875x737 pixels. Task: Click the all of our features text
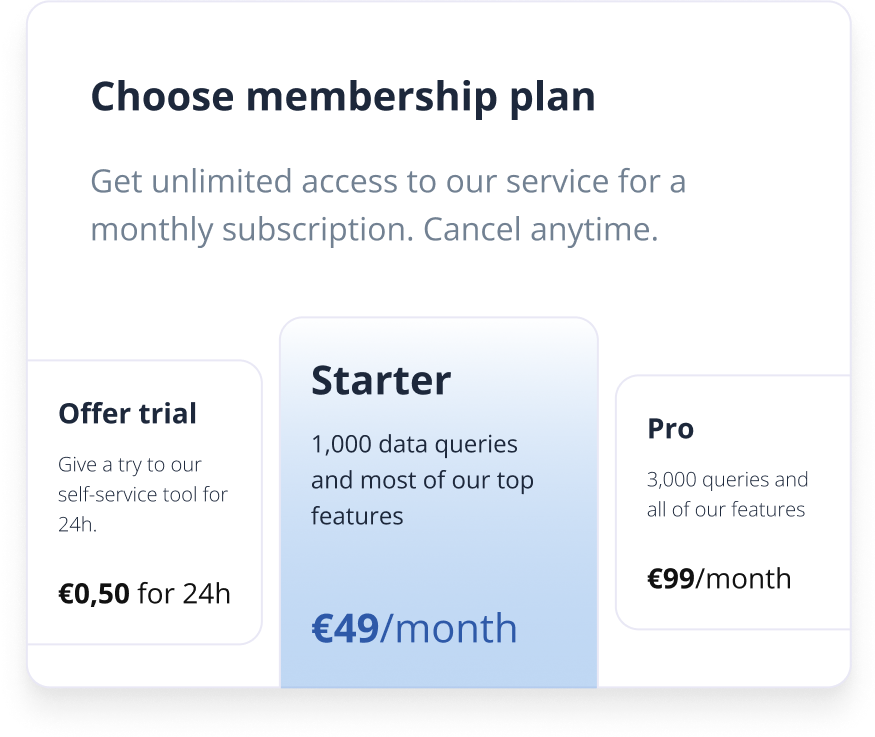725,508
